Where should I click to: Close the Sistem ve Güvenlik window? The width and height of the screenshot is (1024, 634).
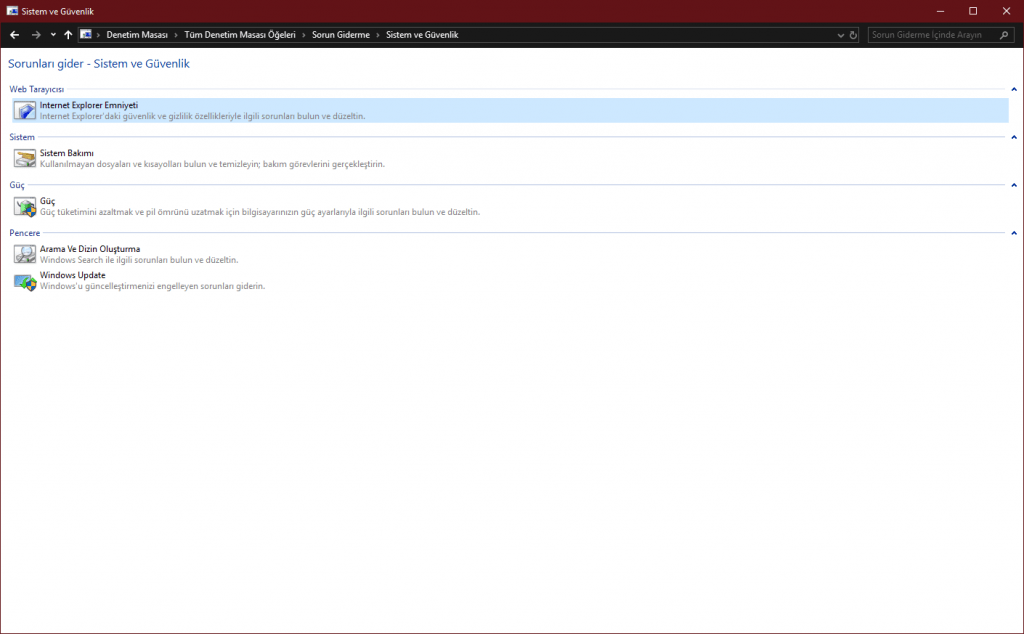(x=1006, y=11)
